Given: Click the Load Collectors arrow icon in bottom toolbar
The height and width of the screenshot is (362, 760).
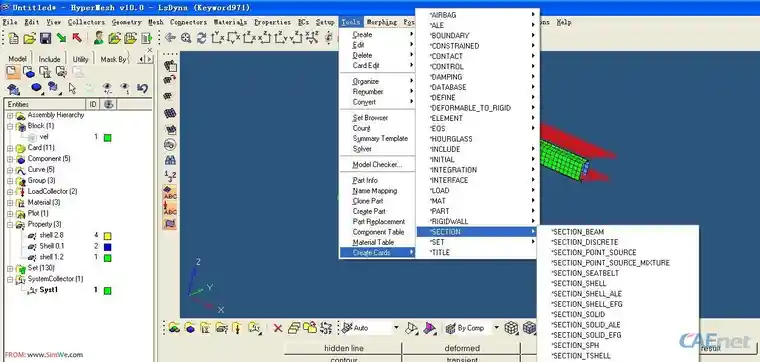Looking at the screenshot, I should pyautogui.click(x=237, y=328).
